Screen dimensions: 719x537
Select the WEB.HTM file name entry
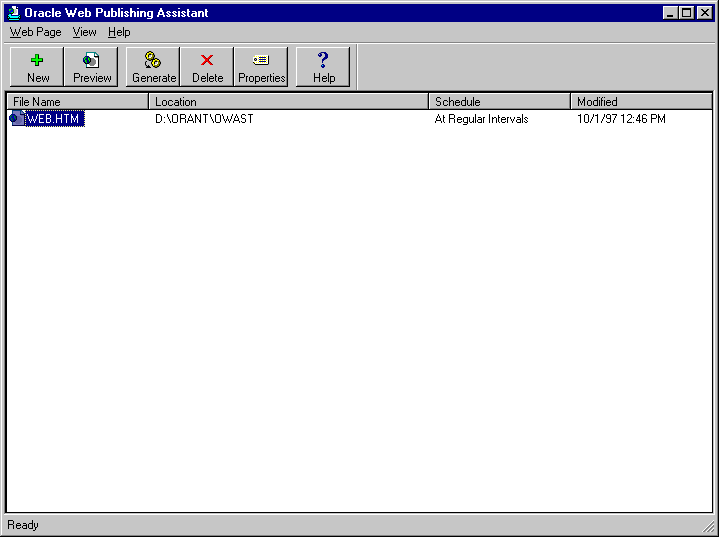[55, 119]
